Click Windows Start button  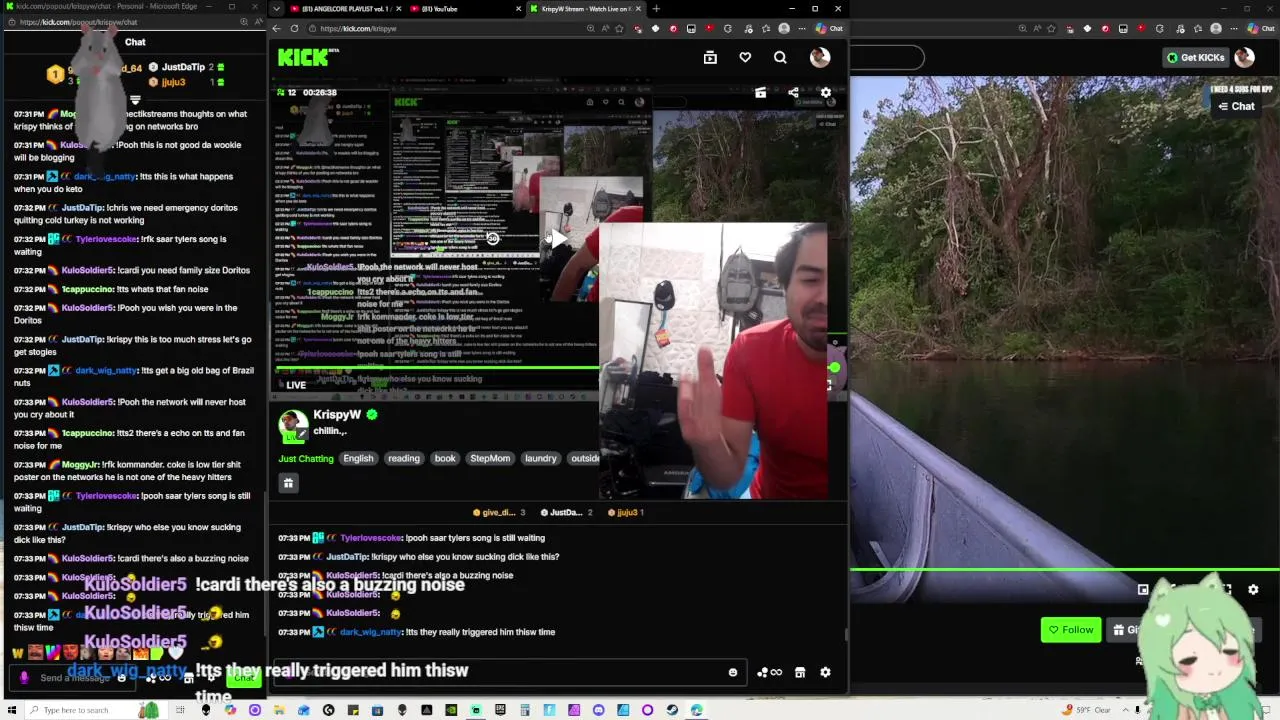coord(10,710)
